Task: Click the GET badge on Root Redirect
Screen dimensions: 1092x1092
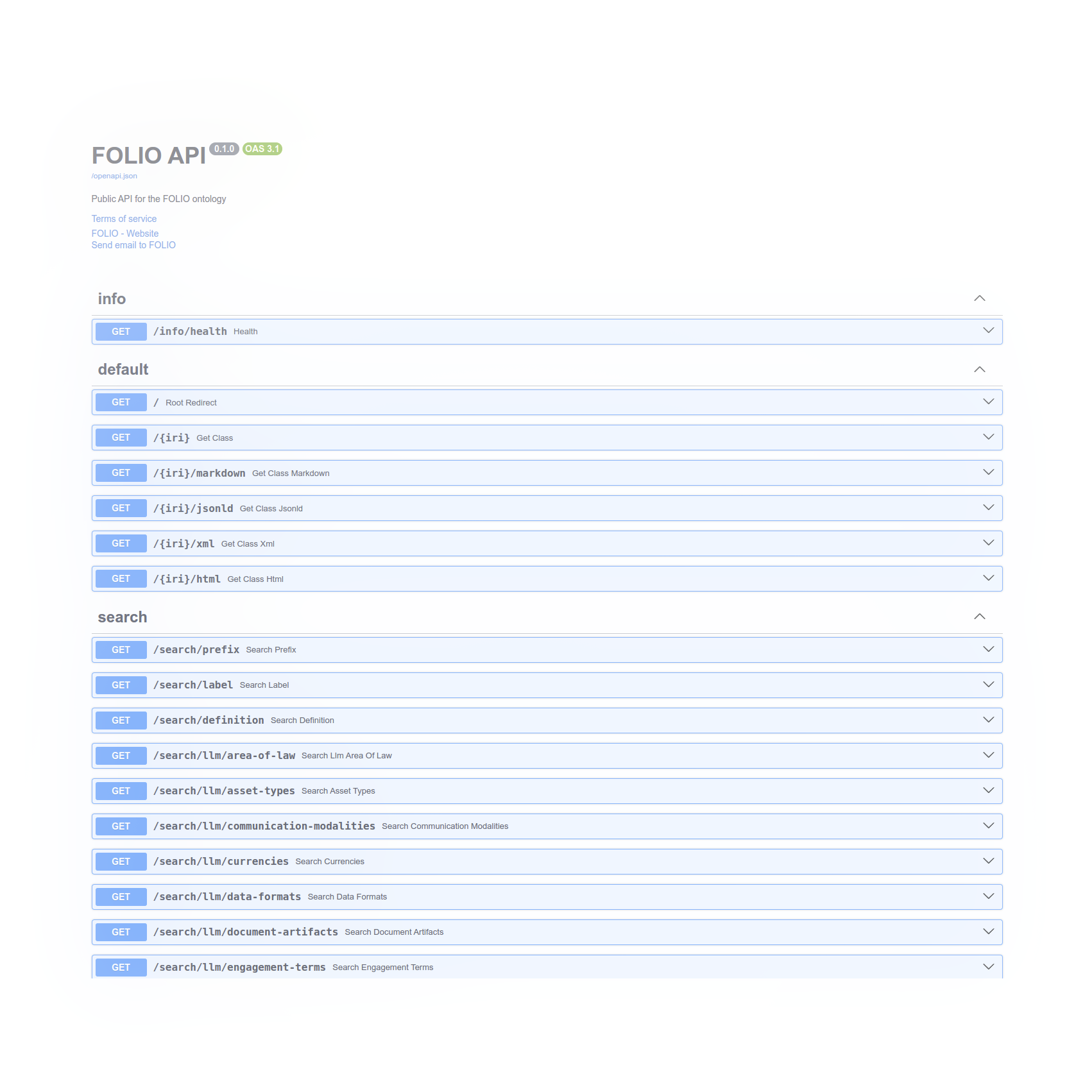Action: [120, 402]
